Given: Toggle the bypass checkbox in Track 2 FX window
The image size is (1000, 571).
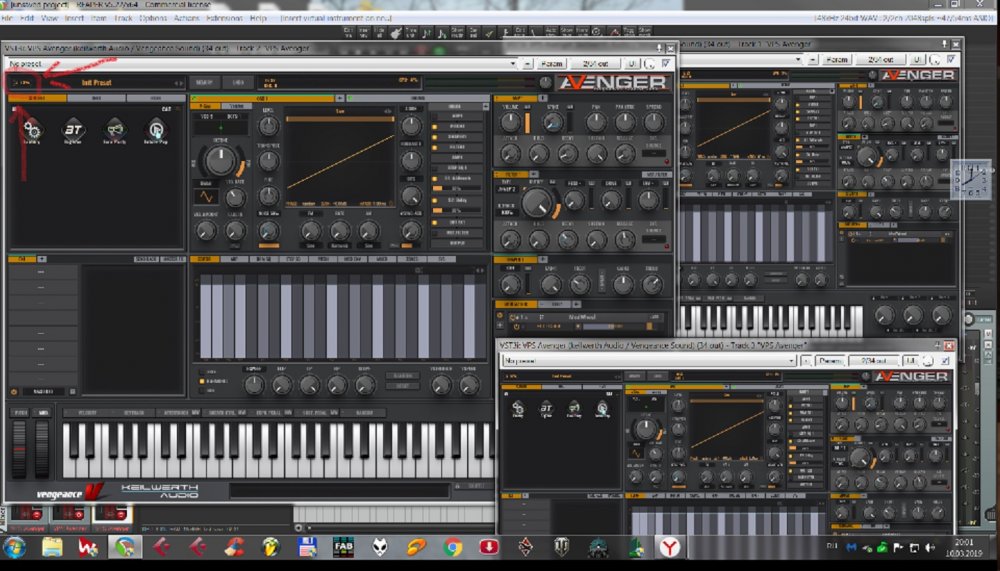Looking at the screenshot, I should pos(665,63).
